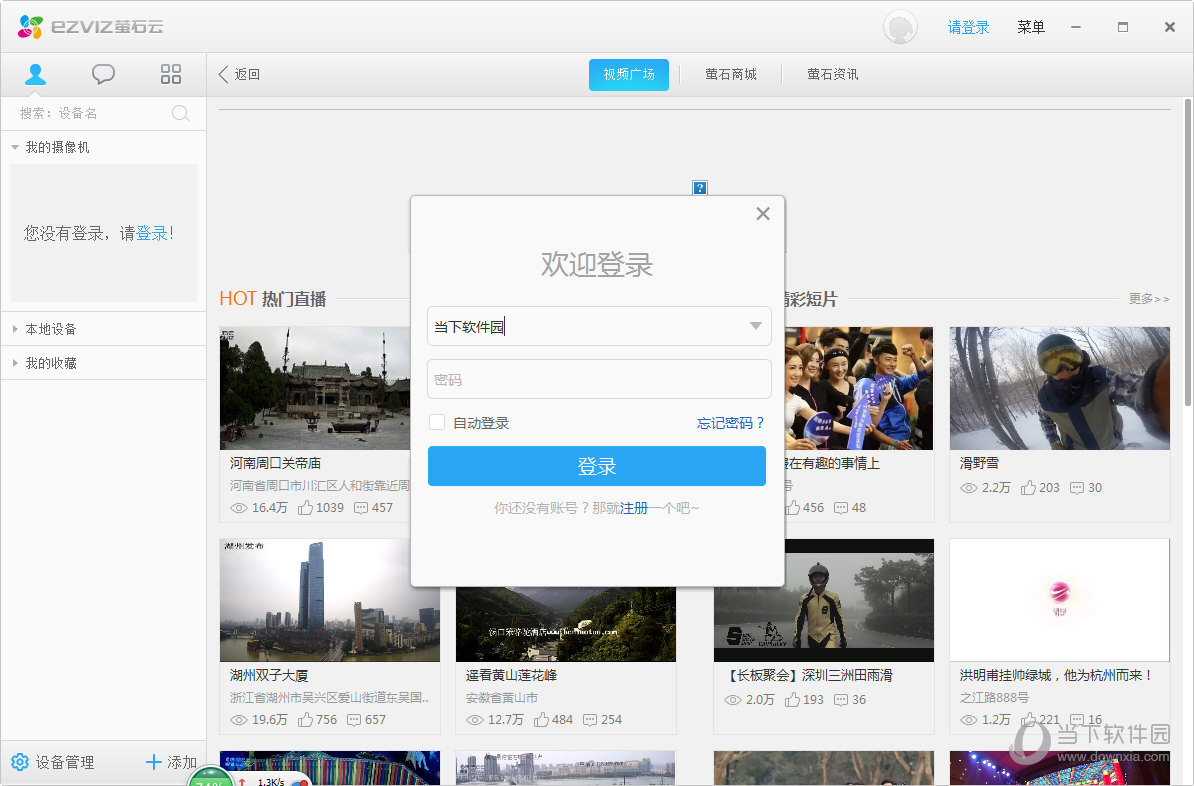Open the 菜单 menu
Screen dimensions: 1194x786
[x=1031, y=27]
